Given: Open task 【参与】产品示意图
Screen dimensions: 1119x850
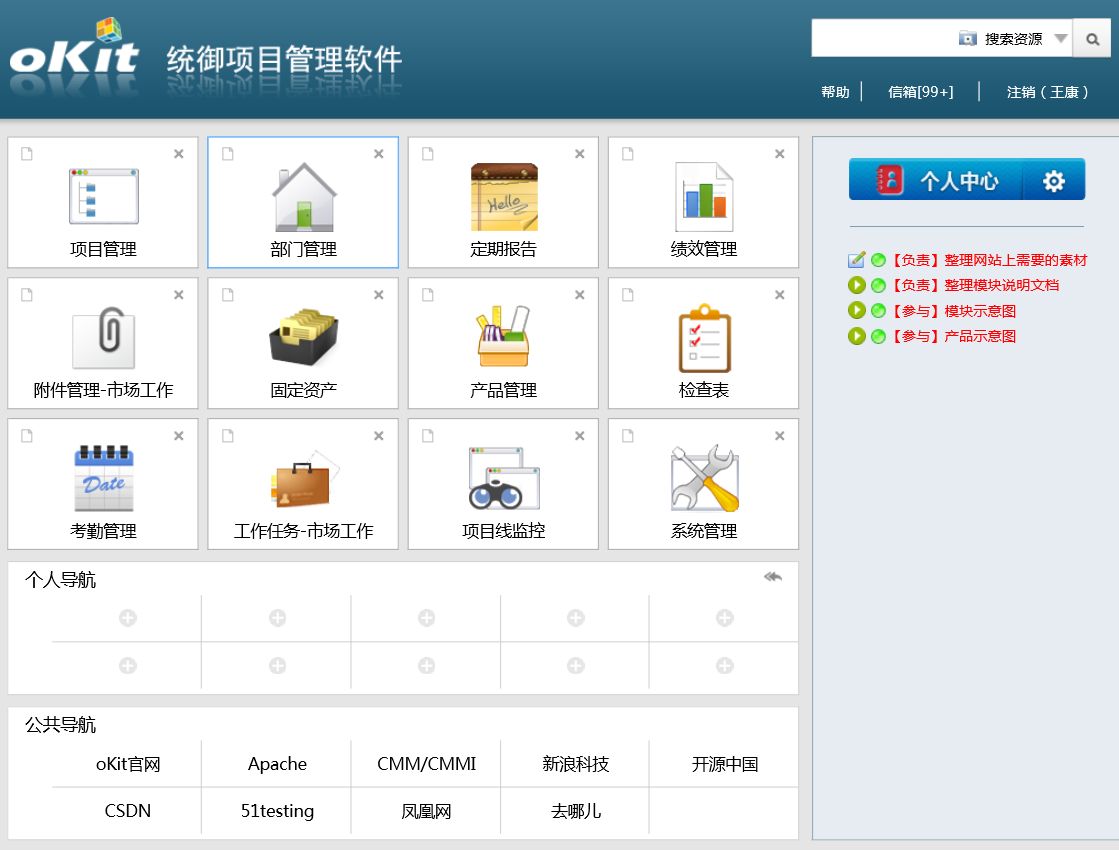Looking at the screenshot, I should coord(953,335).
